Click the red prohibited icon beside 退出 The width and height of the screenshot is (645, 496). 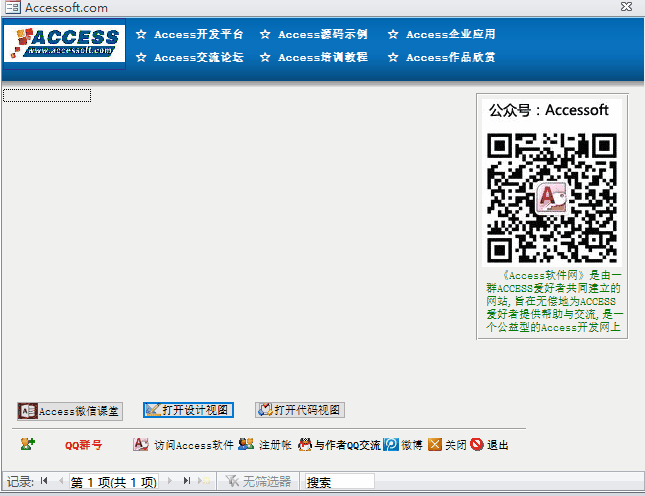click(476, 444)
